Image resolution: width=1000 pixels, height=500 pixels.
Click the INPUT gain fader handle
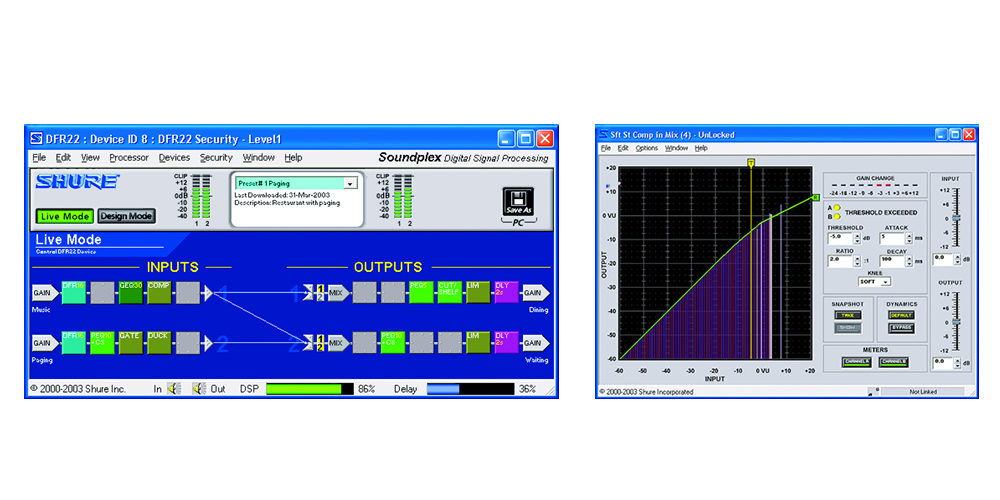coord(956,219)
